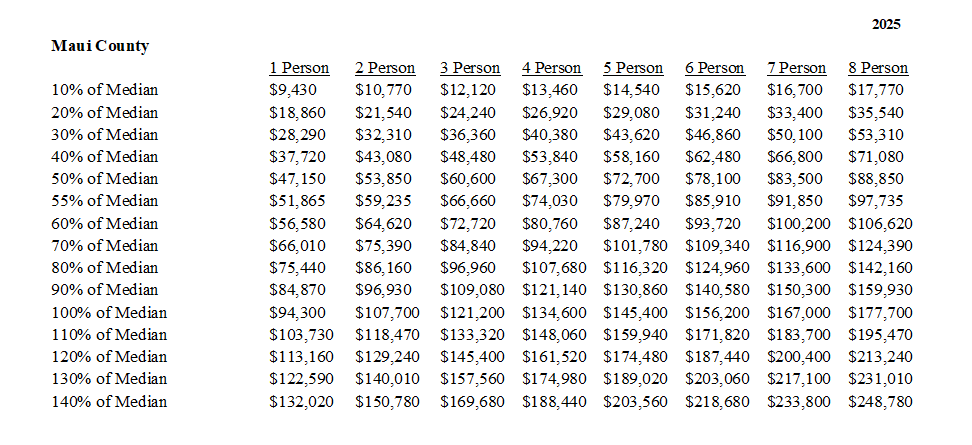Click the $67,300 cell
This screenshot has height=445, width=972.
tap(550, 178)
